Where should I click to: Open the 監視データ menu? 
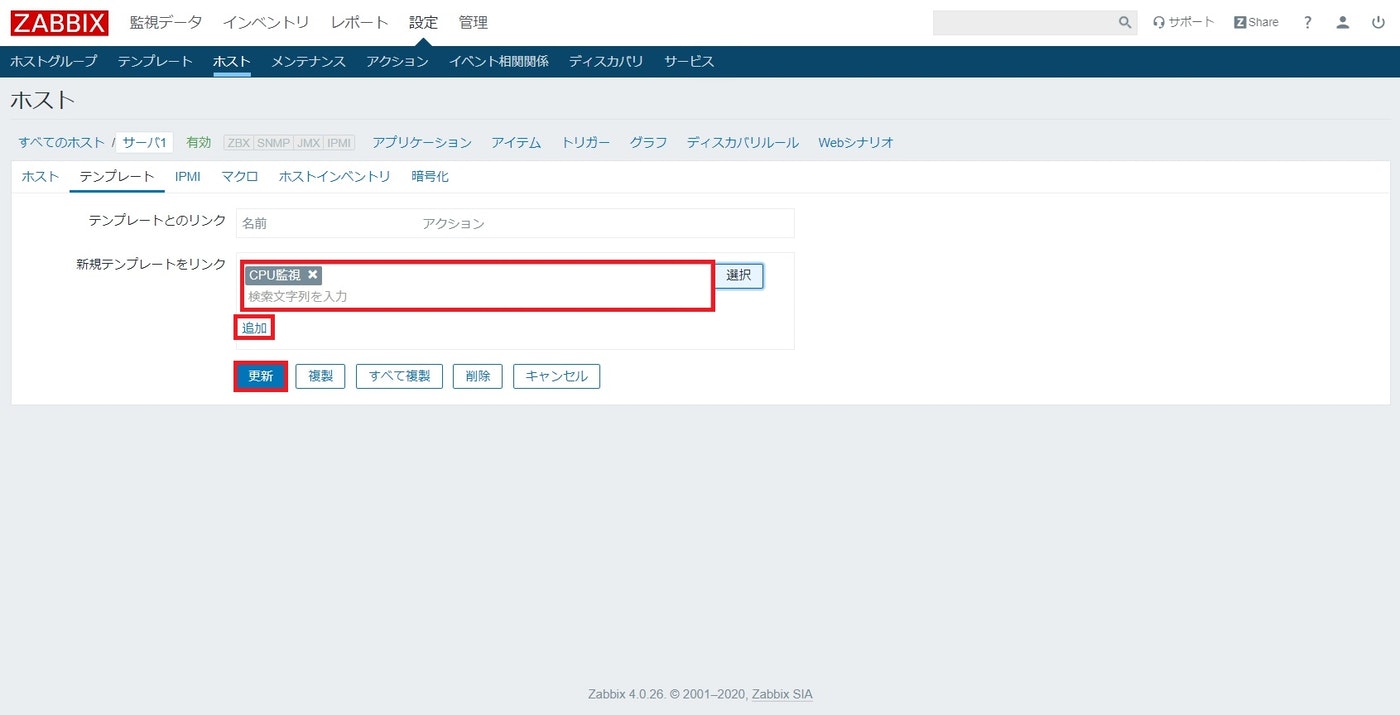coord(165,21)
